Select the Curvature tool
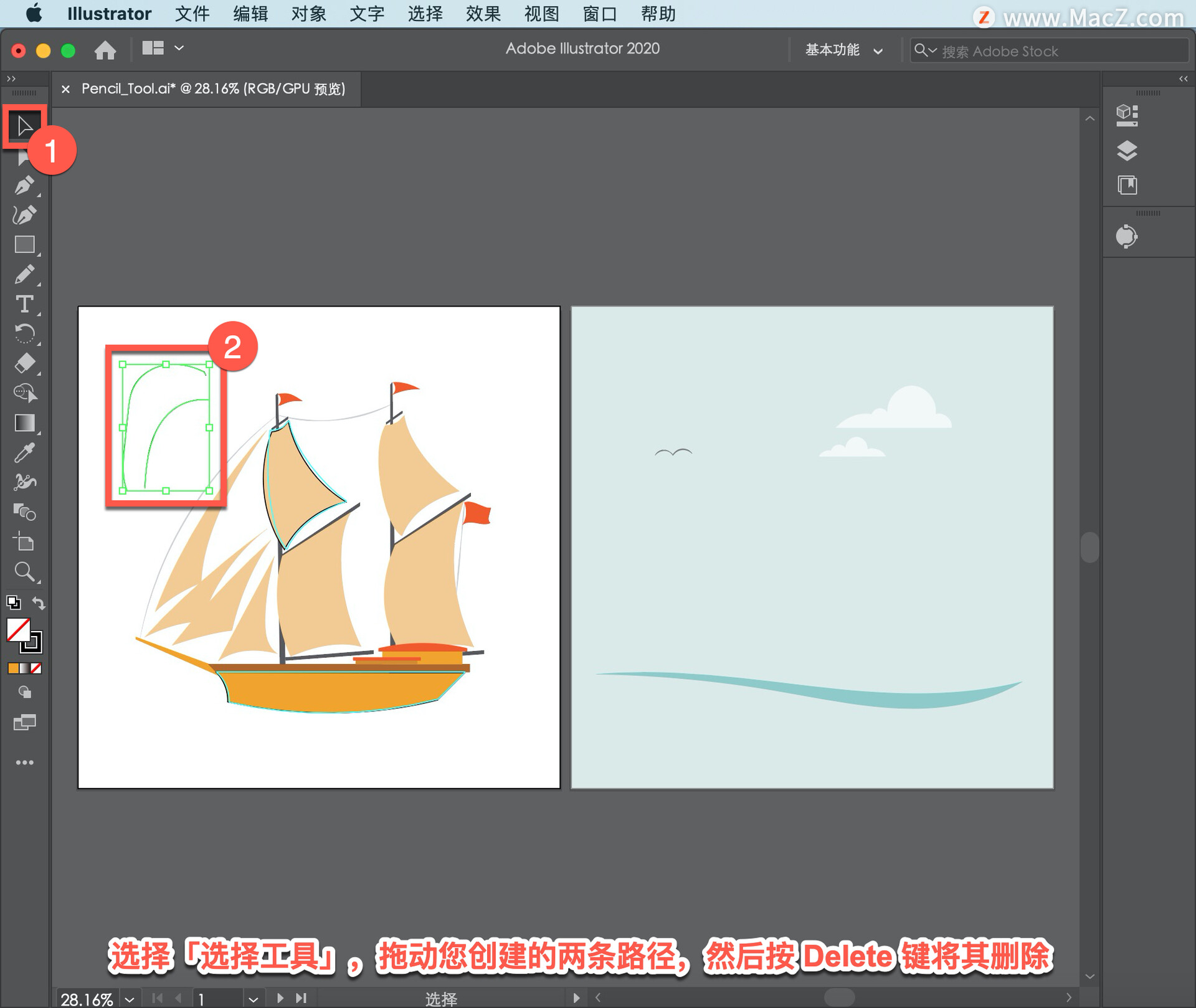This screenshot has height=1008, width=1196. (25, 215)
